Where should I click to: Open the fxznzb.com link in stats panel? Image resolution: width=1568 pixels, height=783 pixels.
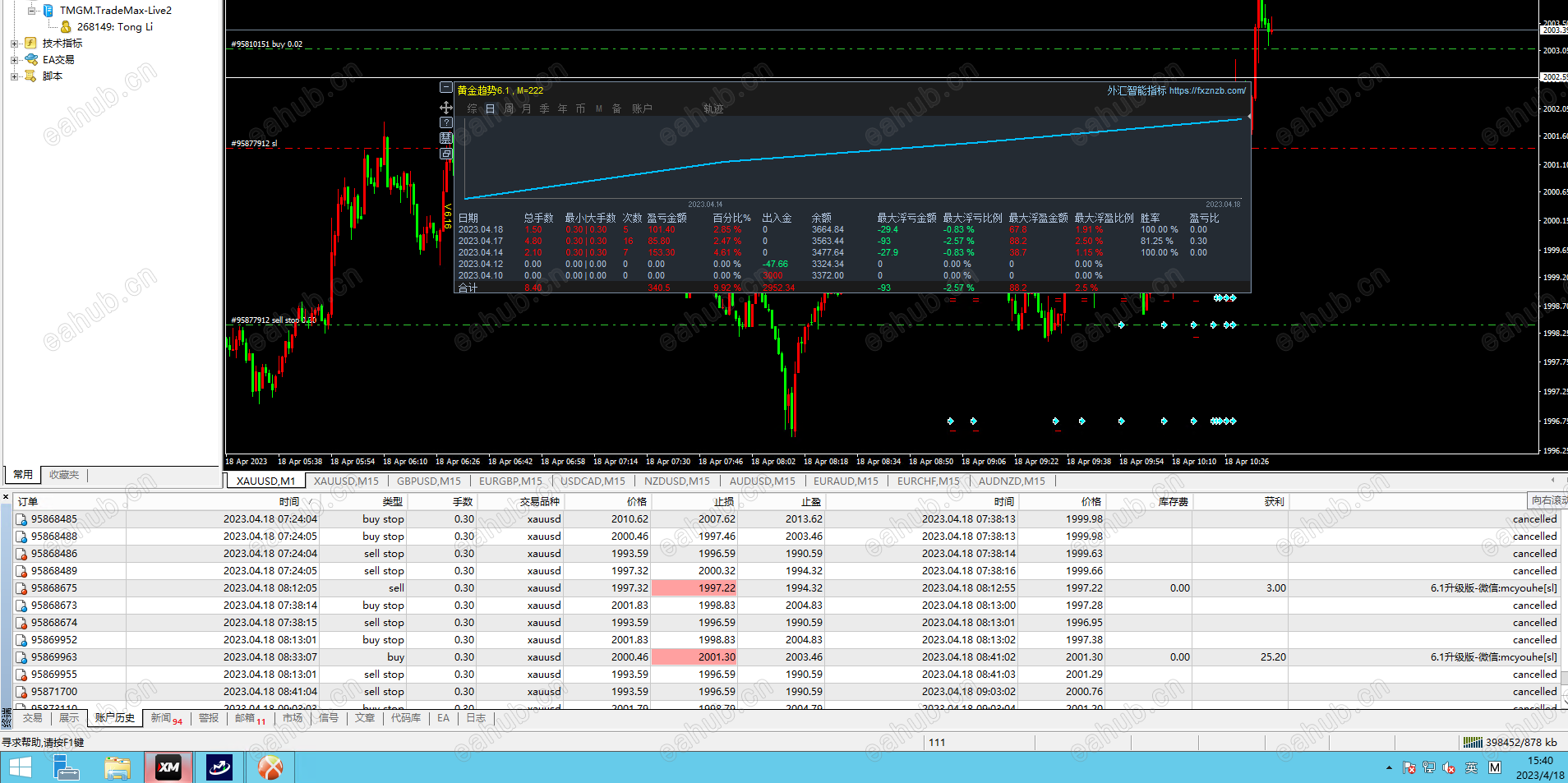pos(1207,90)
